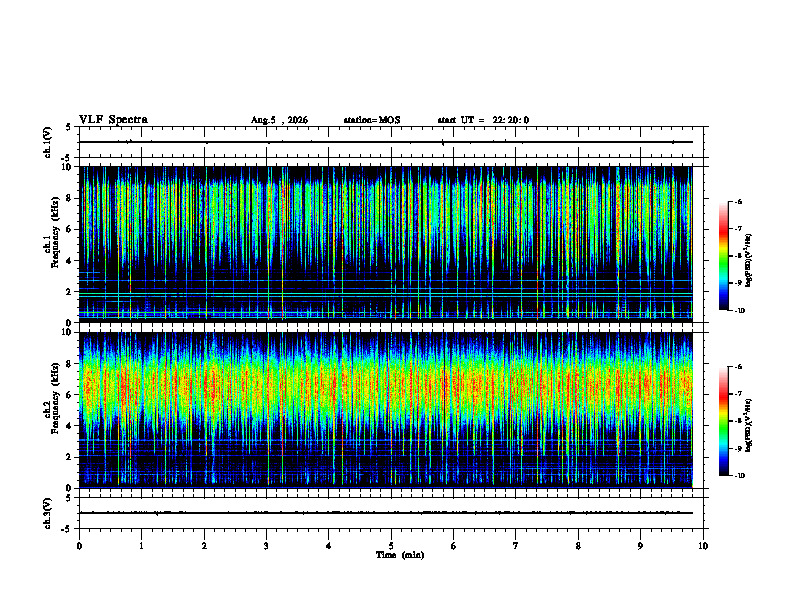Click time axis tick label '1'

click(141, 546)
